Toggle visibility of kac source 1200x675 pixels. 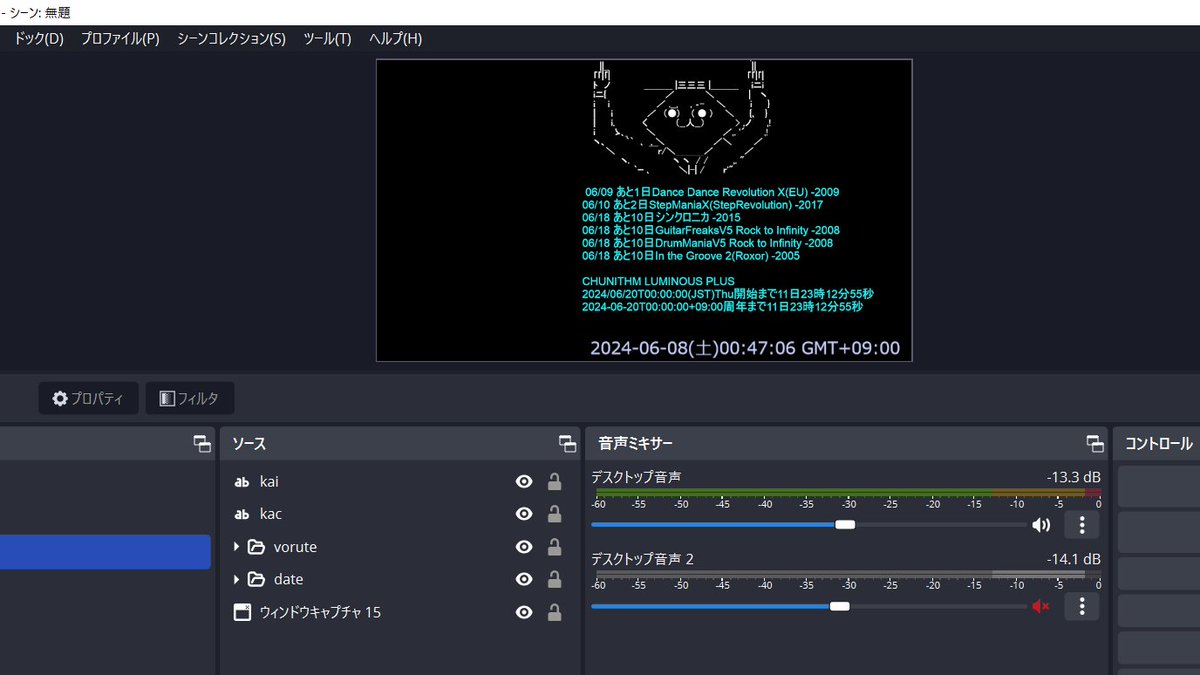pos(523,514)
